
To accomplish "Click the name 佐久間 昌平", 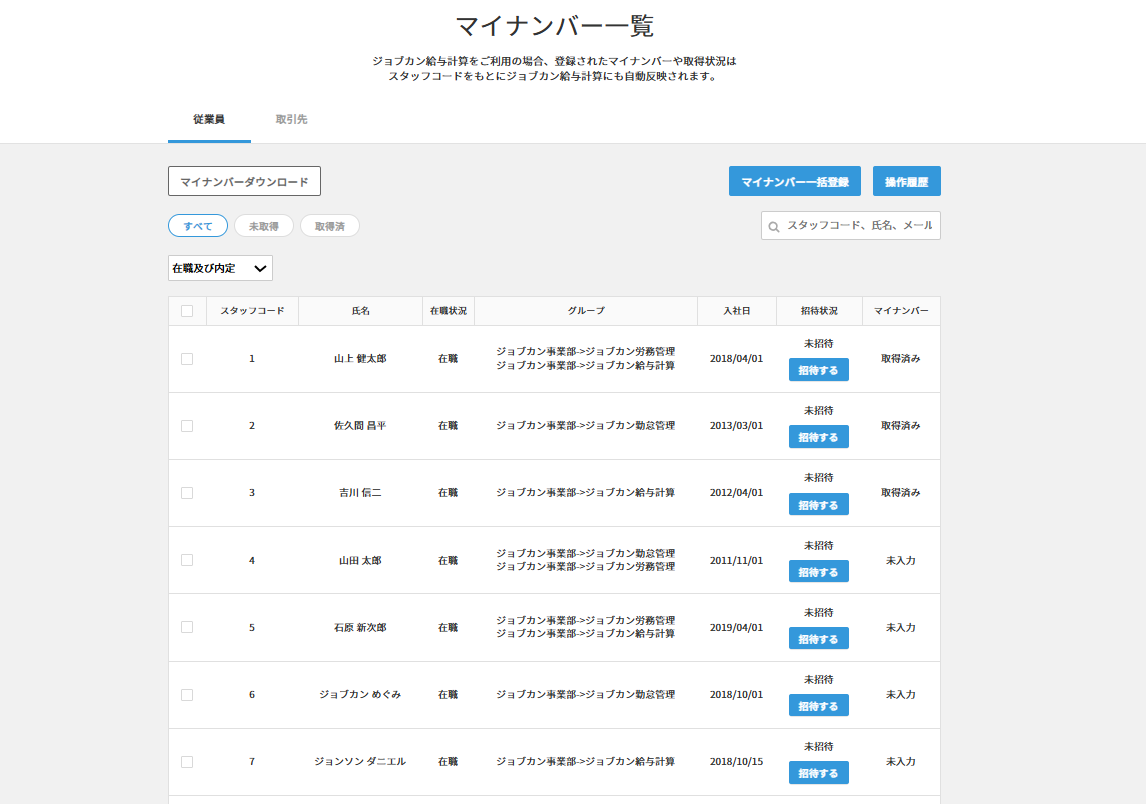I will 360,426.
